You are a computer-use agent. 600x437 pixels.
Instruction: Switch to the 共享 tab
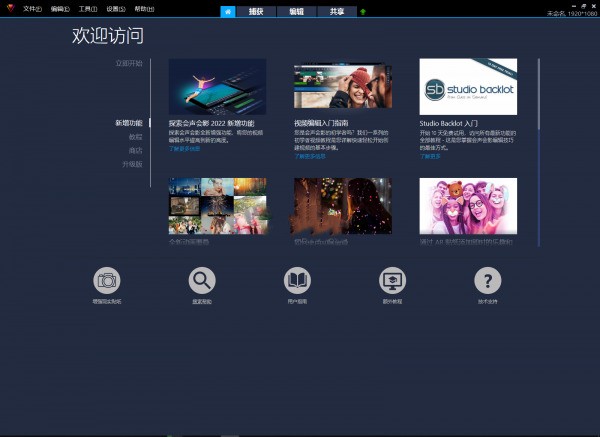point(337,12)
